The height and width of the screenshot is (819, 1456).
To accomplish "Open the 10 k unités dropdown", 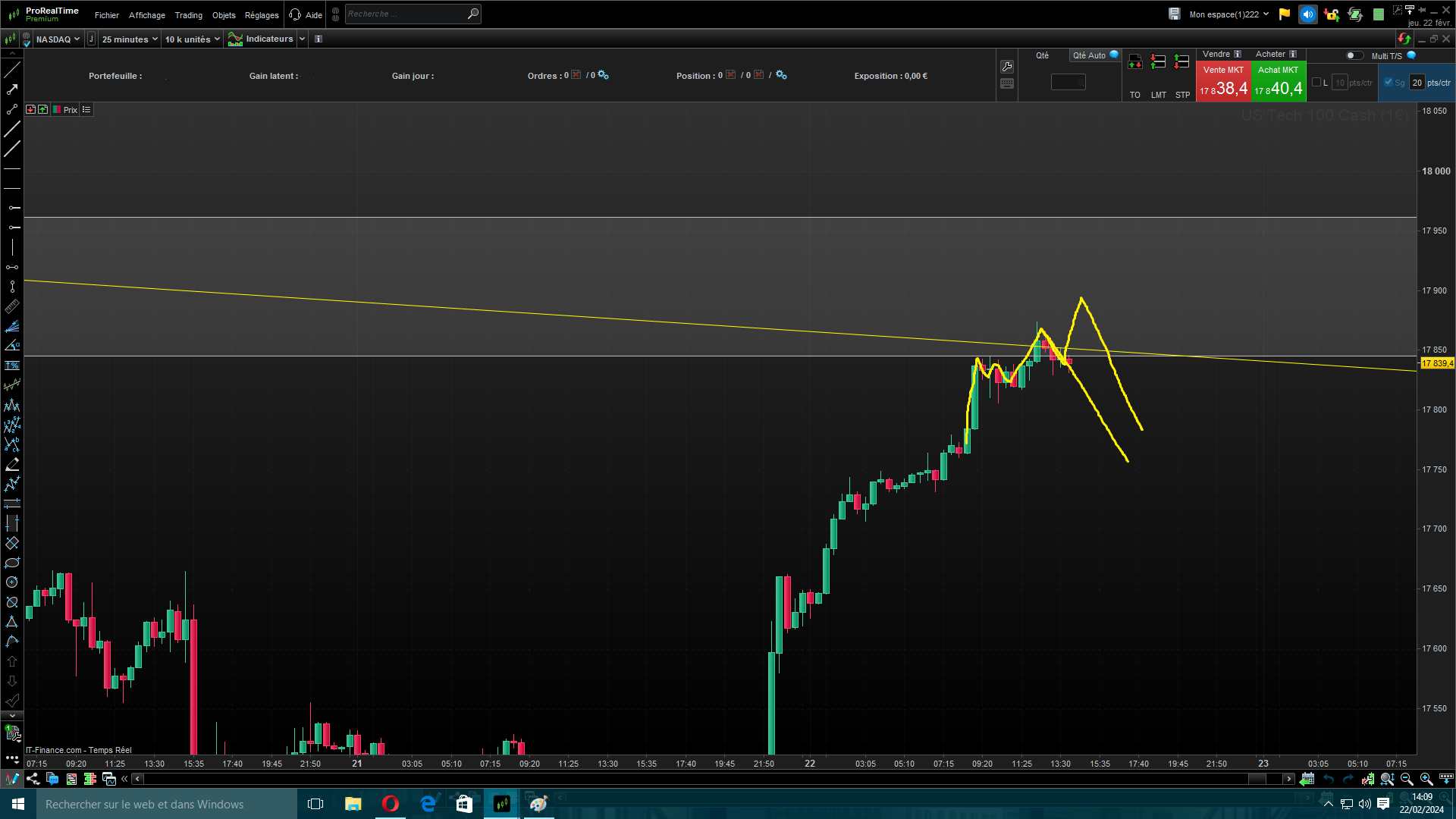I will pos(192,39).
